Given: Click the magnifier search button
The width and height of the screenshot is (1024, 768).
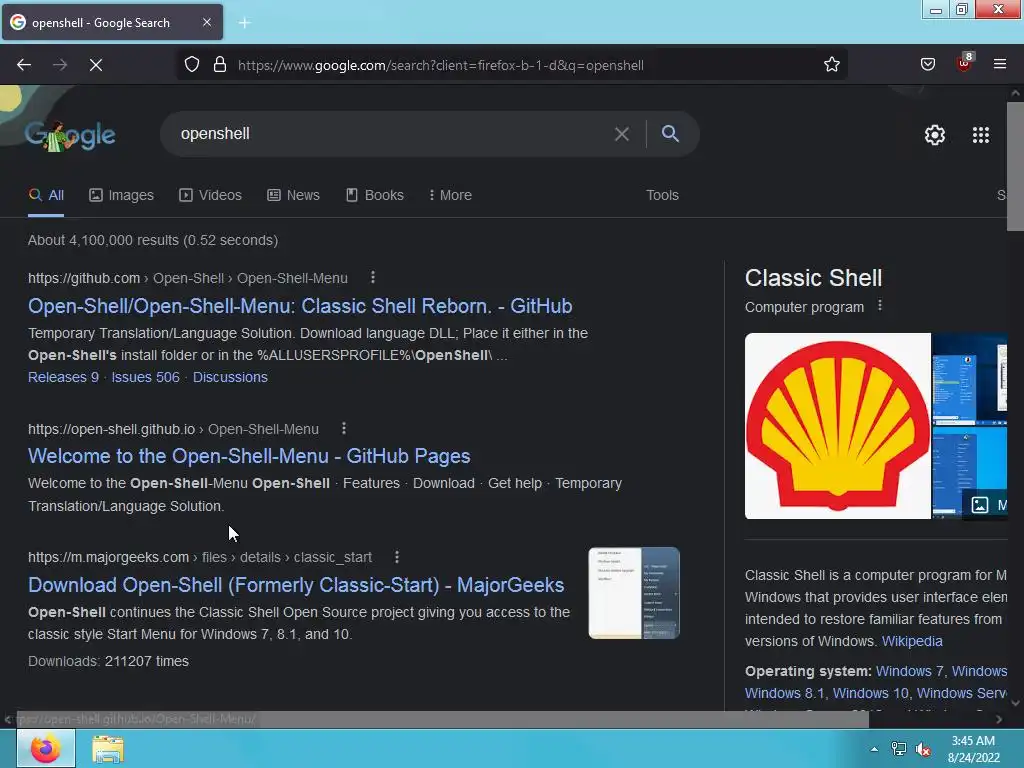Looking at the screenshot, I should coord(670,134).
